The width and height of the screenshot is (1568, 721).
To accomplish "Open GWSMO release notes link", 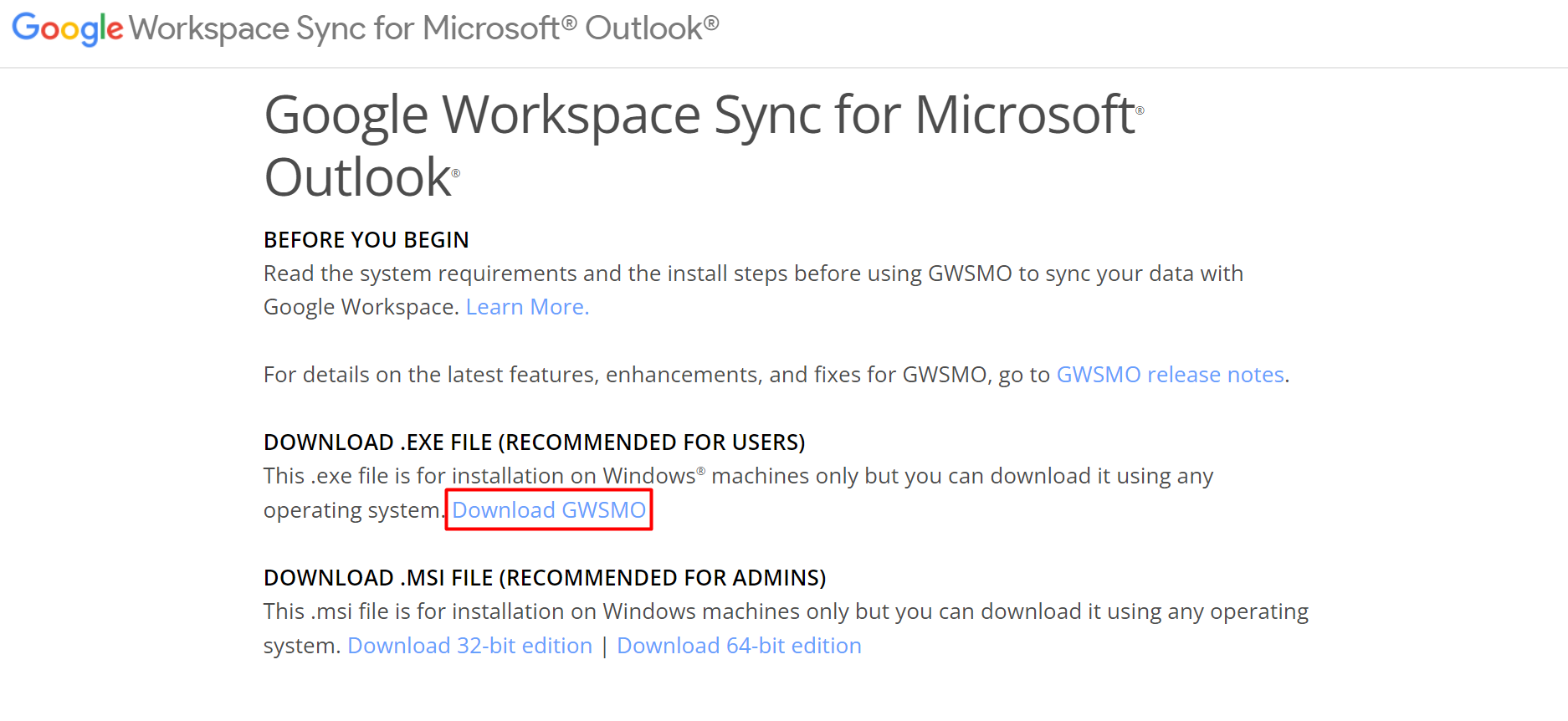I will click(x=1170, y=375).
